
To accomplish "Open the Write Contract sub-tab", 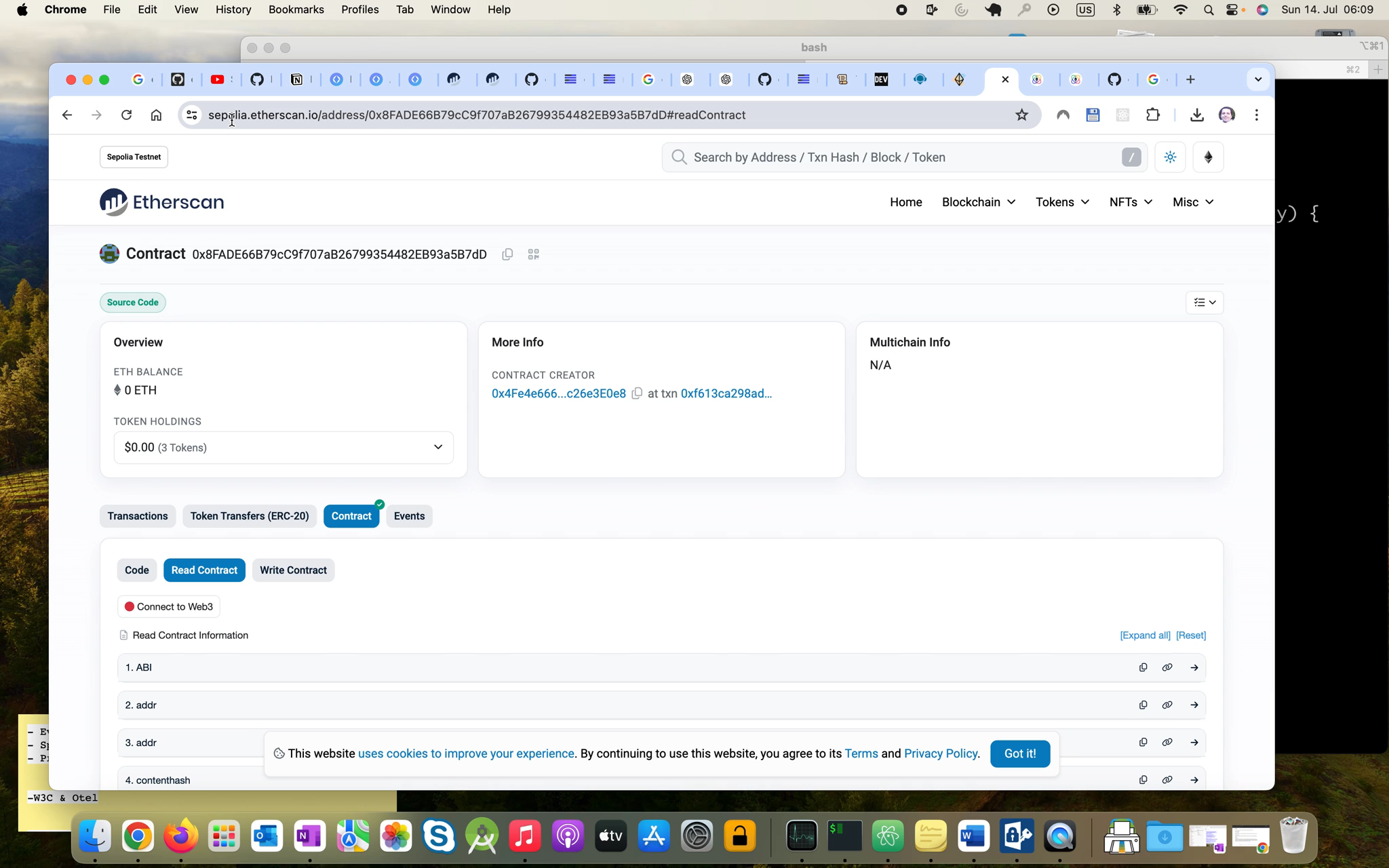I will click(x=293, y=570).
